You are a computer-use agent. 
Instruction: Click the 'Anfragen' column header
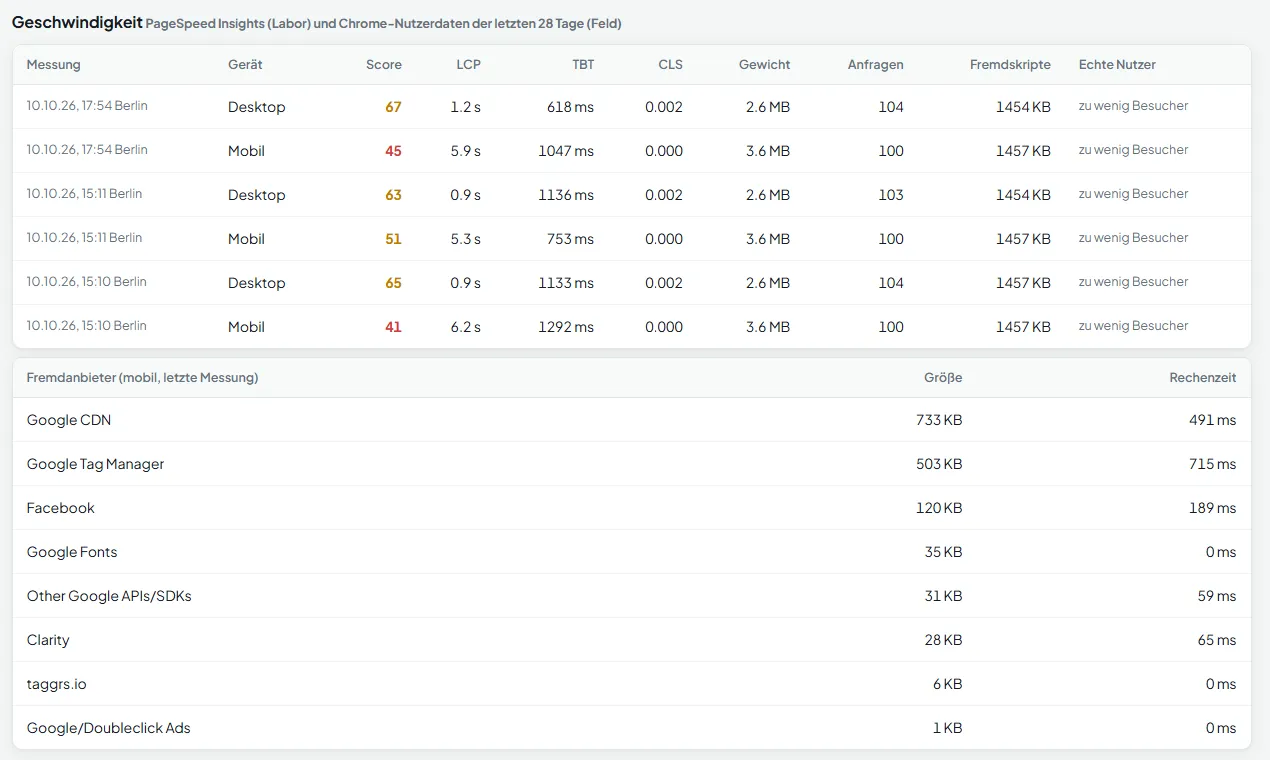[x=876, y=64]
